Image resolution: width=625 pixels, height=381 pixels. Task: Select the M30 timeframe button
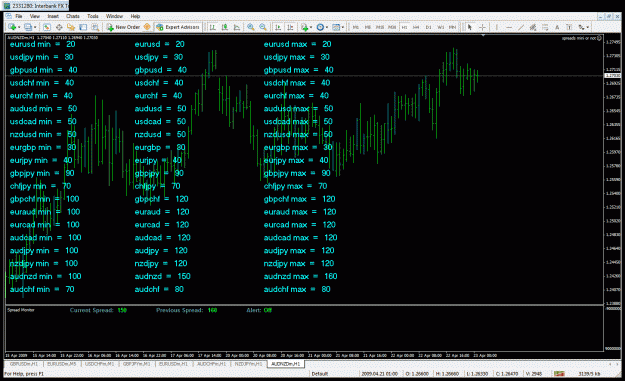(392, 27)
